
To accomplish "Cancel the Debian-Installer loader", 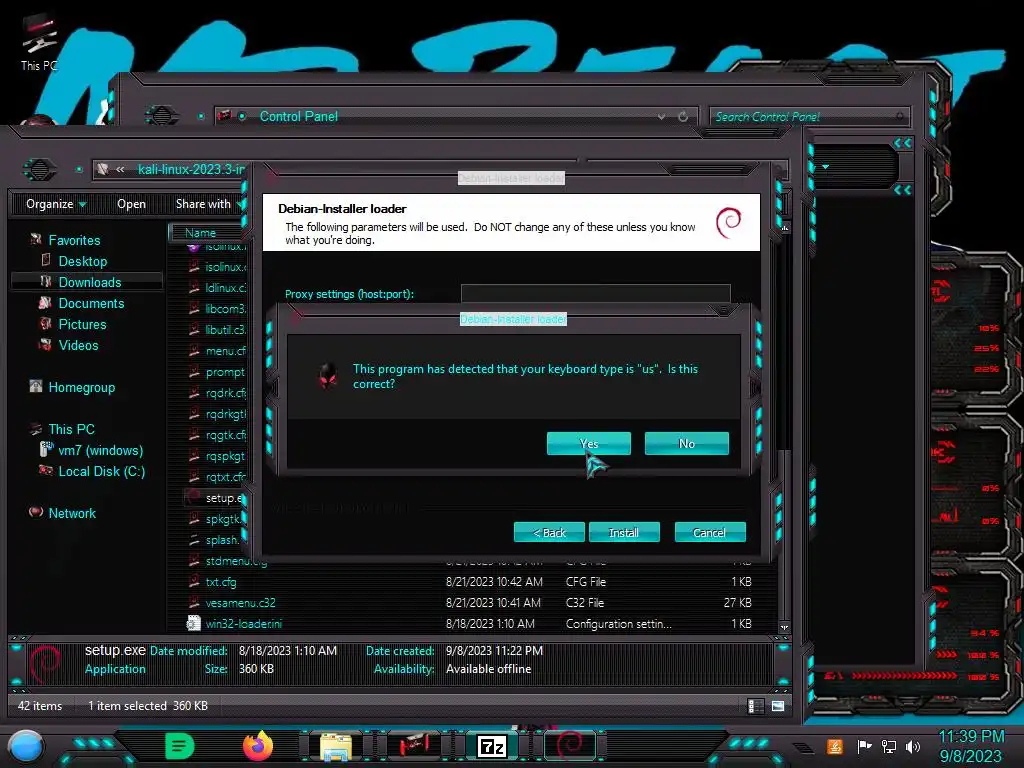I will [709, 532].
